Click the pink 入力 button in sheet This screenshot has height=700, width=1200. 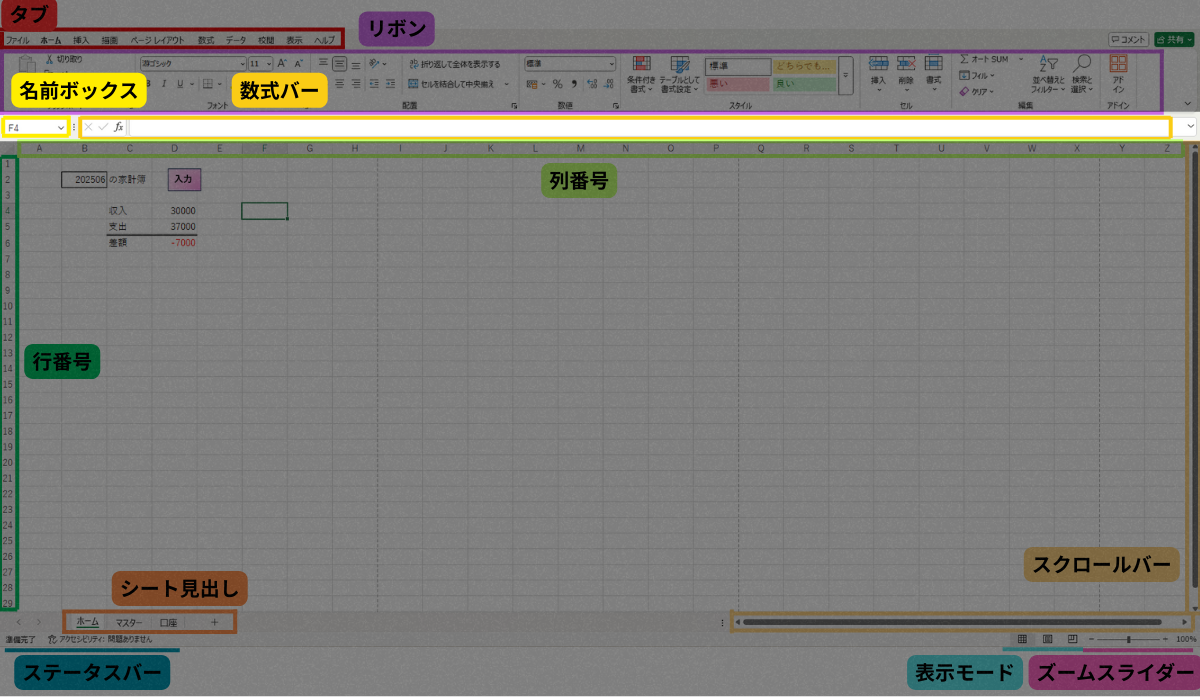(184, 179)
